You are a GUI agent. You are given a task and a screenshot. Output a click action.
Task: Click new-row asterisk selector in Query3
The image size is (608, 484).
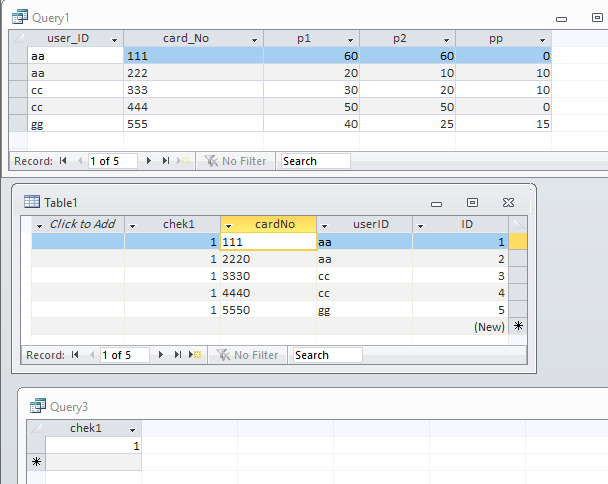(x=36, y=462)
